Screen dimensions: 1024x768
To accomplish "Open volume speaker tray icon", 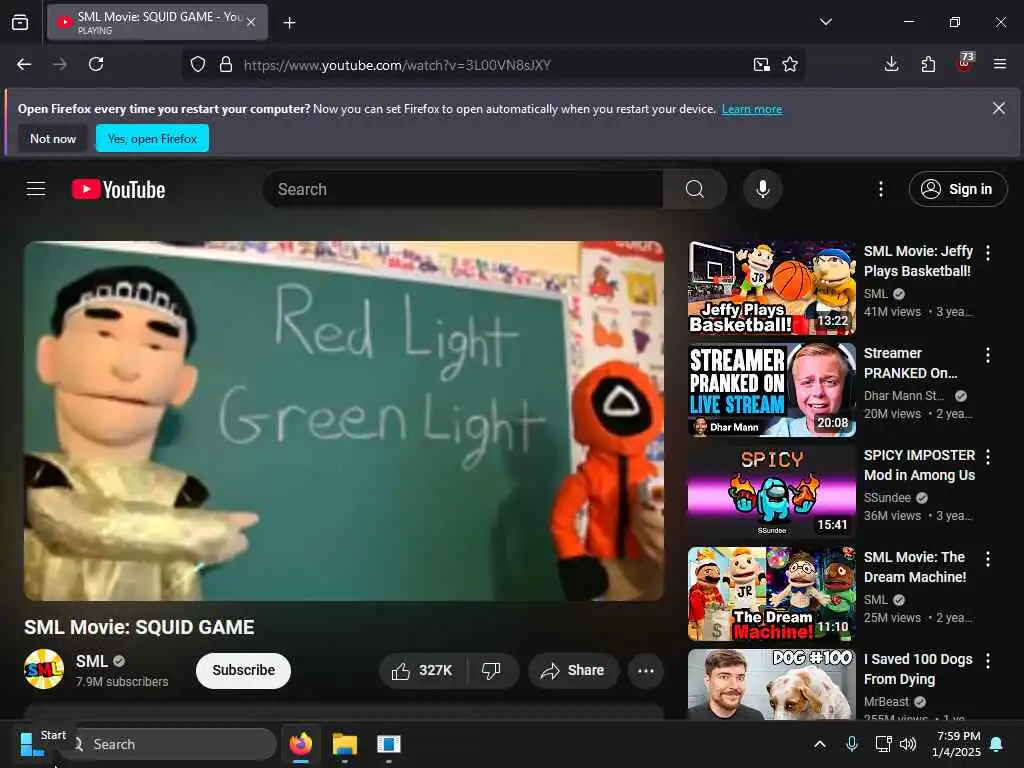I will point(908,744).
